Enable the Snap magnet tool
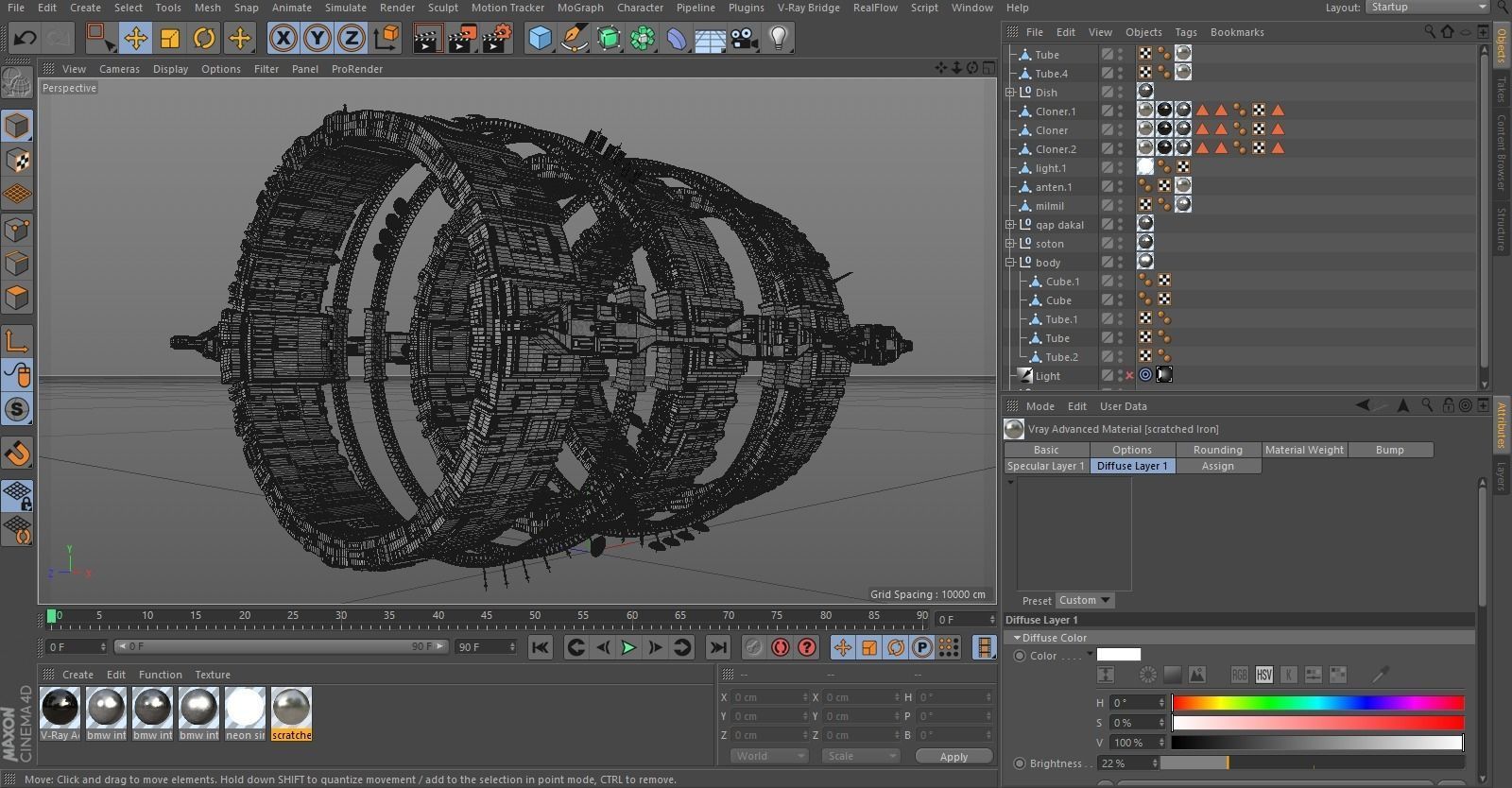 pos(17,454)
